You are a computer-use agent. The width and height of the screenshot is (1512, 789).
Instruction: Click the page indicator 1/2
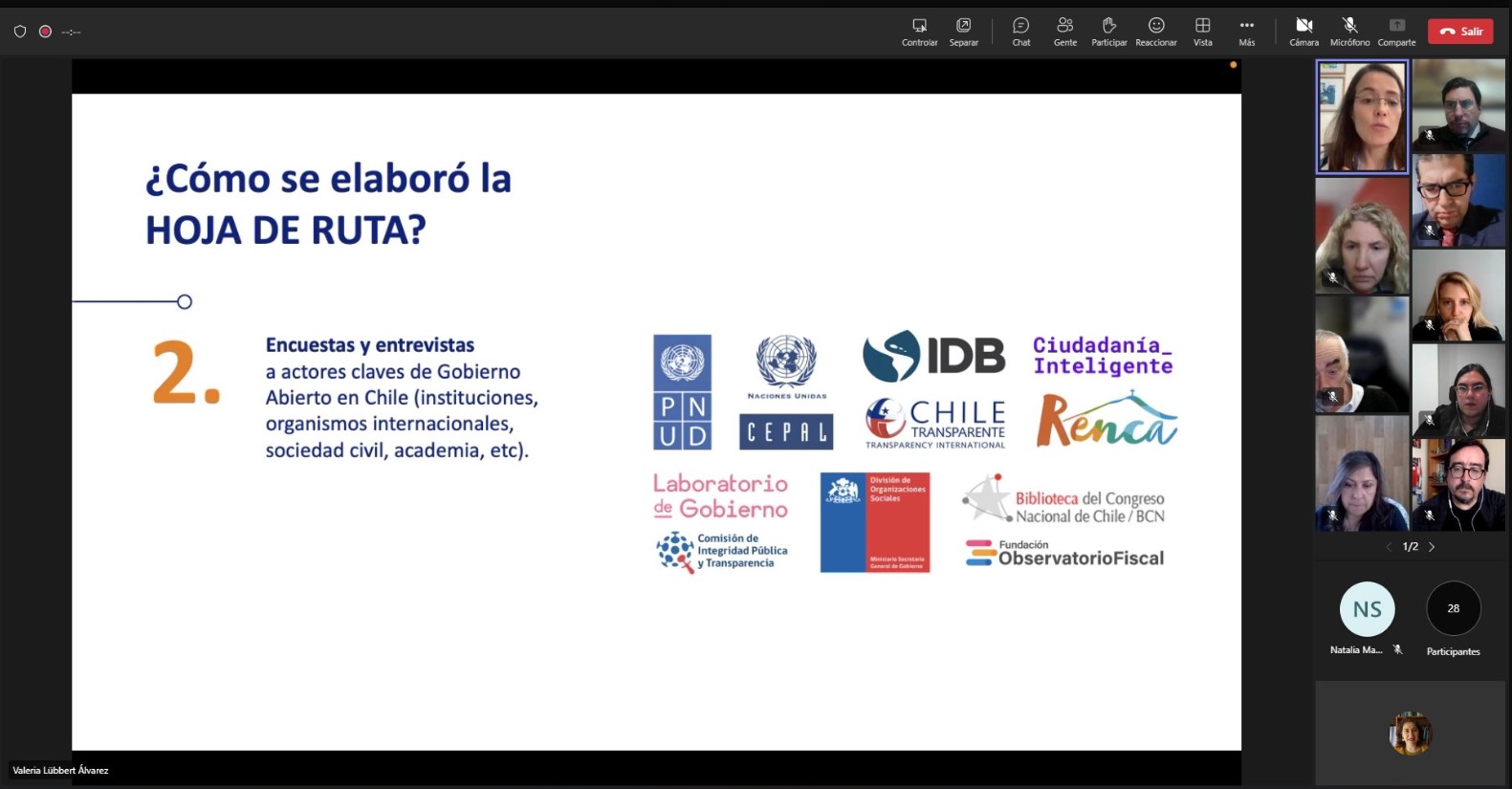tap(1410, 547)
